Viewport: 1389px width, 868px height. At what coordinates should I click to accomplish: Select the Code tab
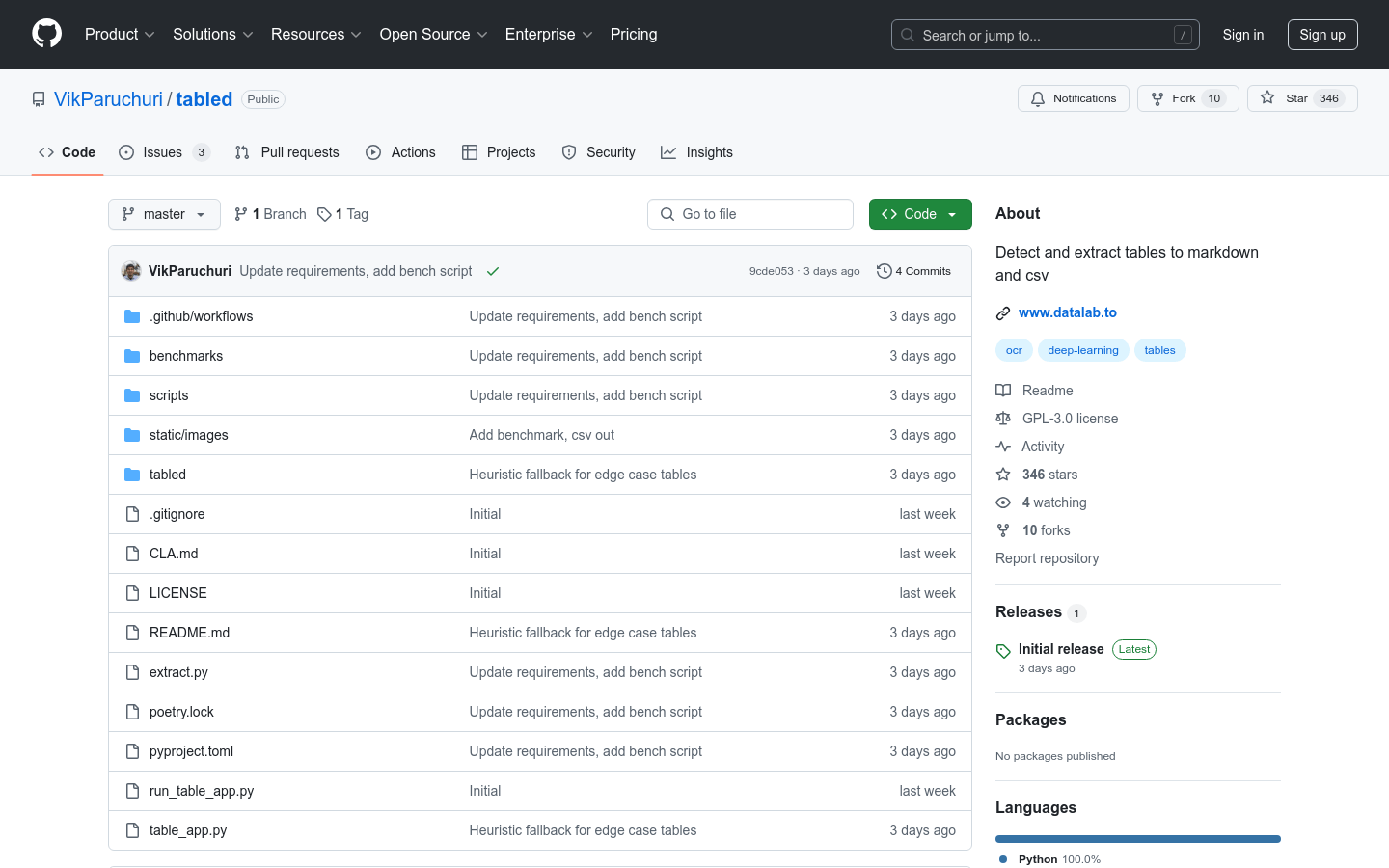pyautogui.click(x=68, y=152)
